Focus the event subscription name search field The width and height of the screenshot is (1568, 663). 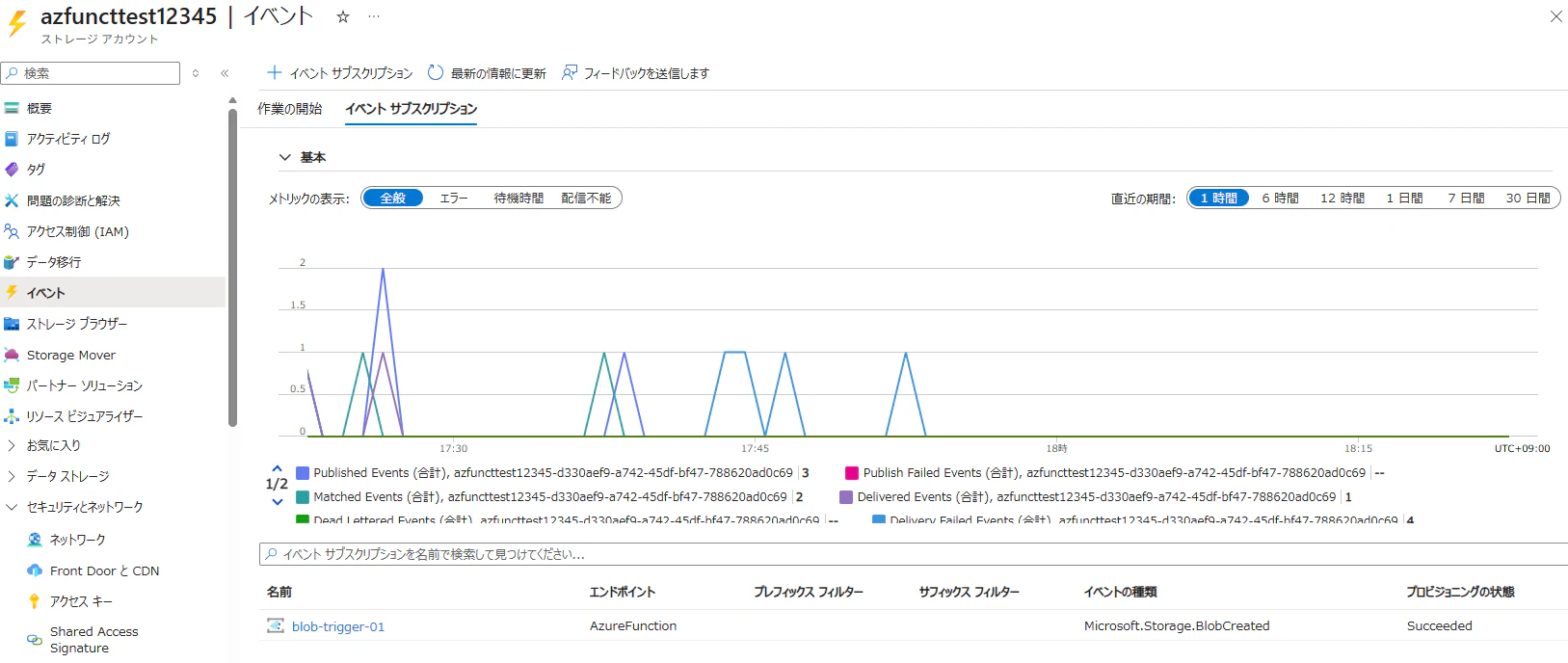914,554
